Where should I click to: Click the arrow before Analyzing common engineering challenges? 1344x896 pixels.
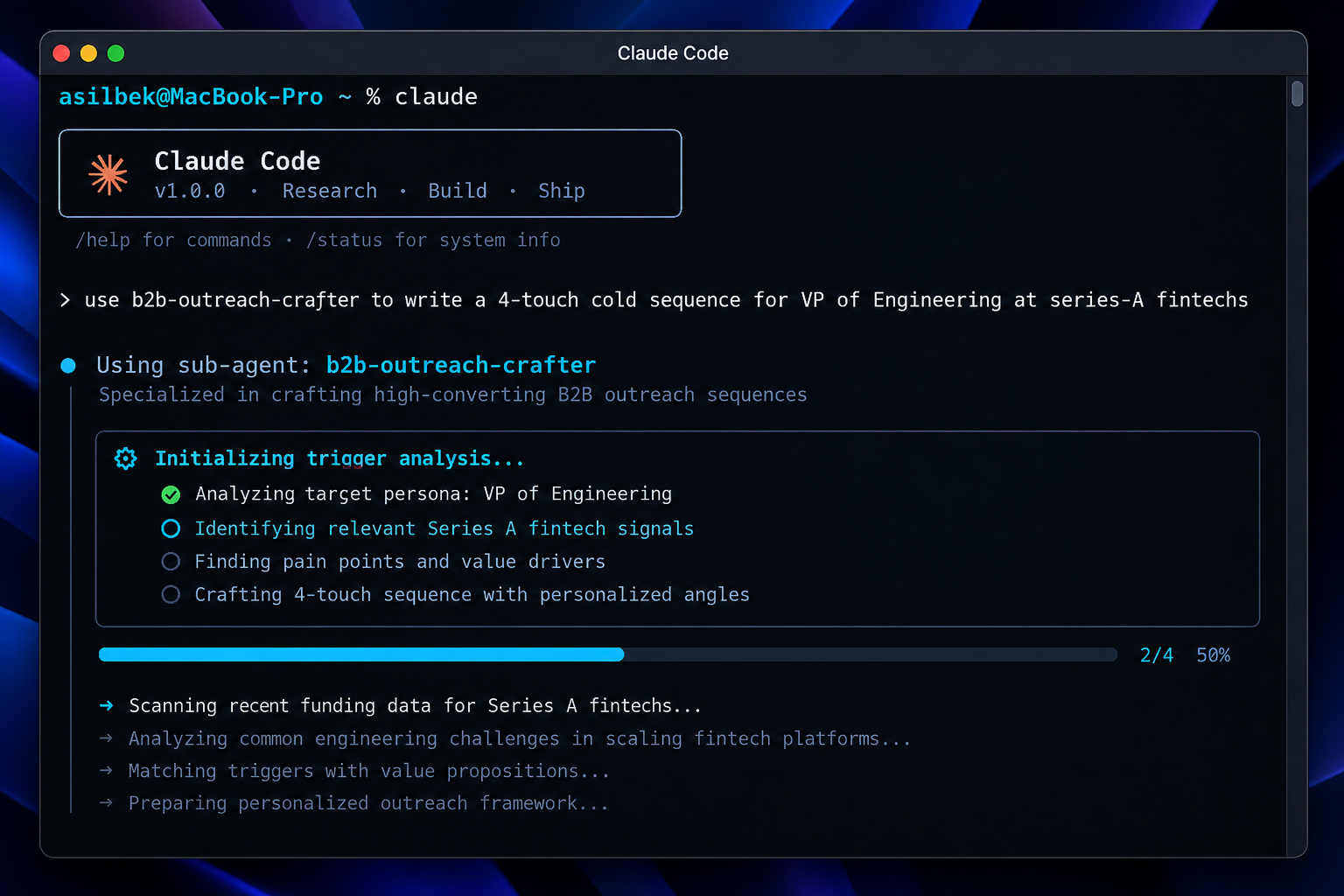tap(106, 738)
